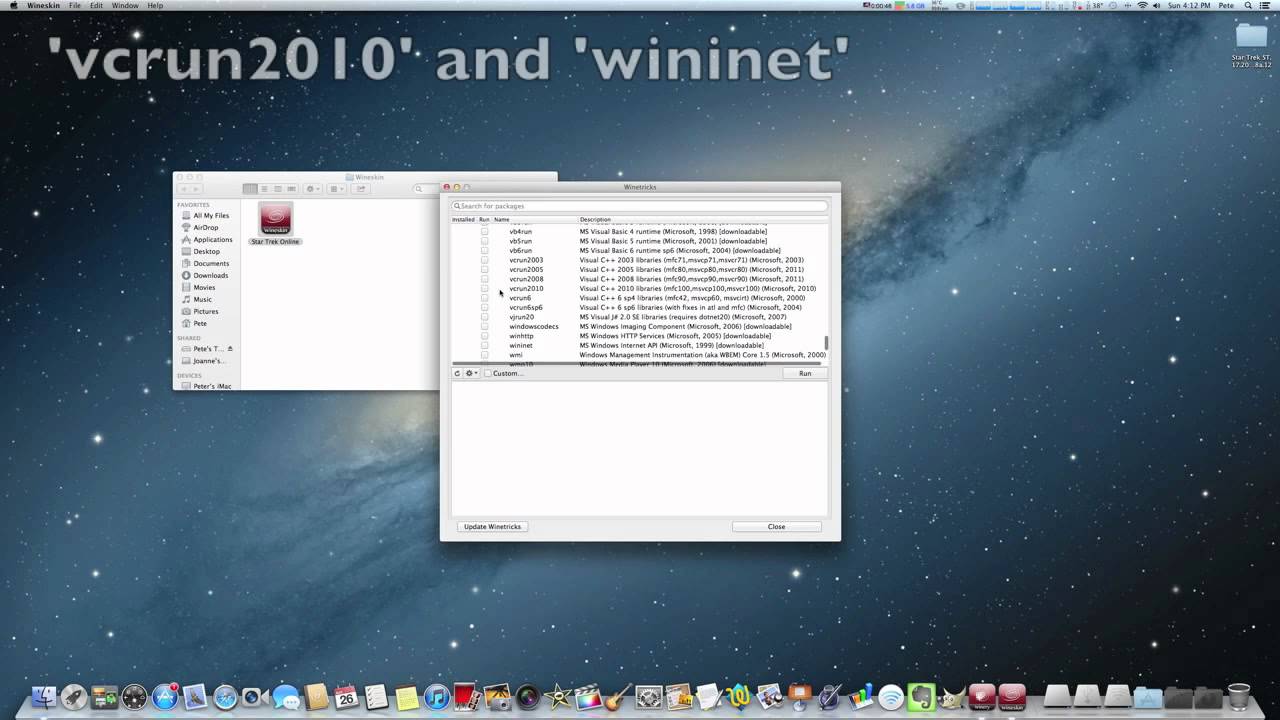Image resolution: width=1280 pixels, height=720 pixels.
Task: Sort by the Description column header
Action: click(x=594, y=219)
